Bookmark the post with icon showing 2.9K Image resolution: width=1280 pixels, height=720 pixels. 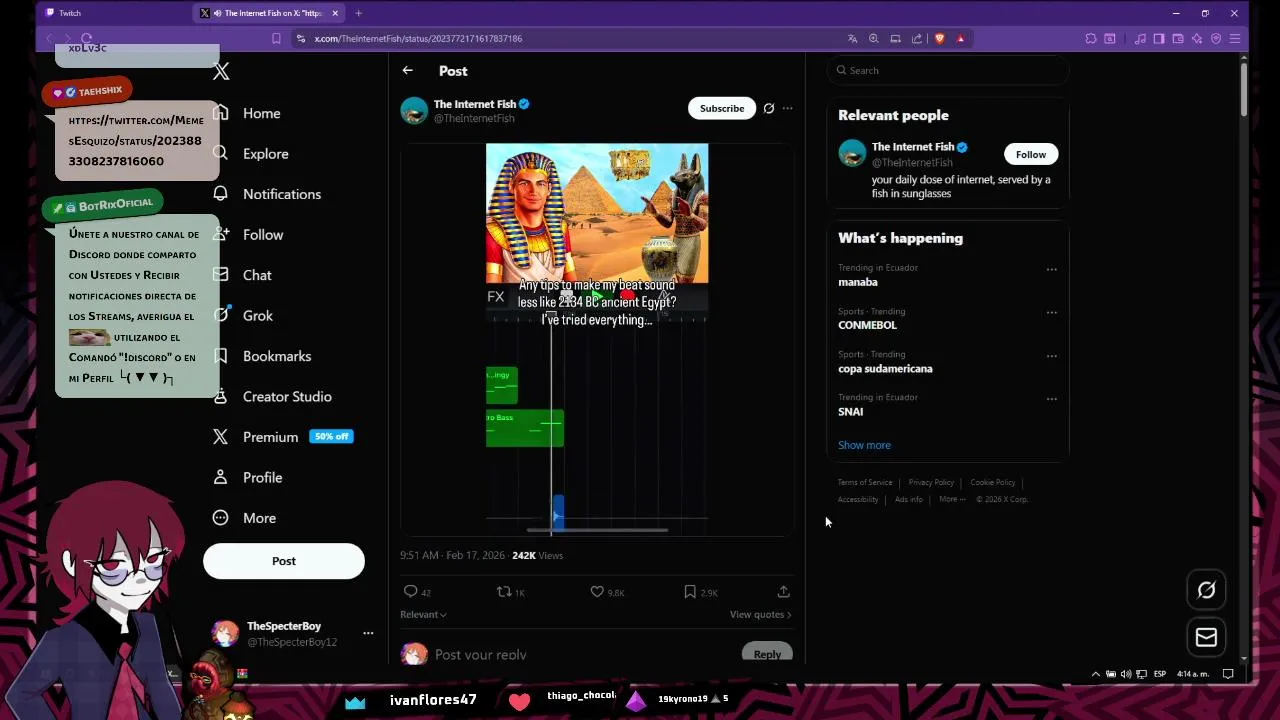(690, 592)
